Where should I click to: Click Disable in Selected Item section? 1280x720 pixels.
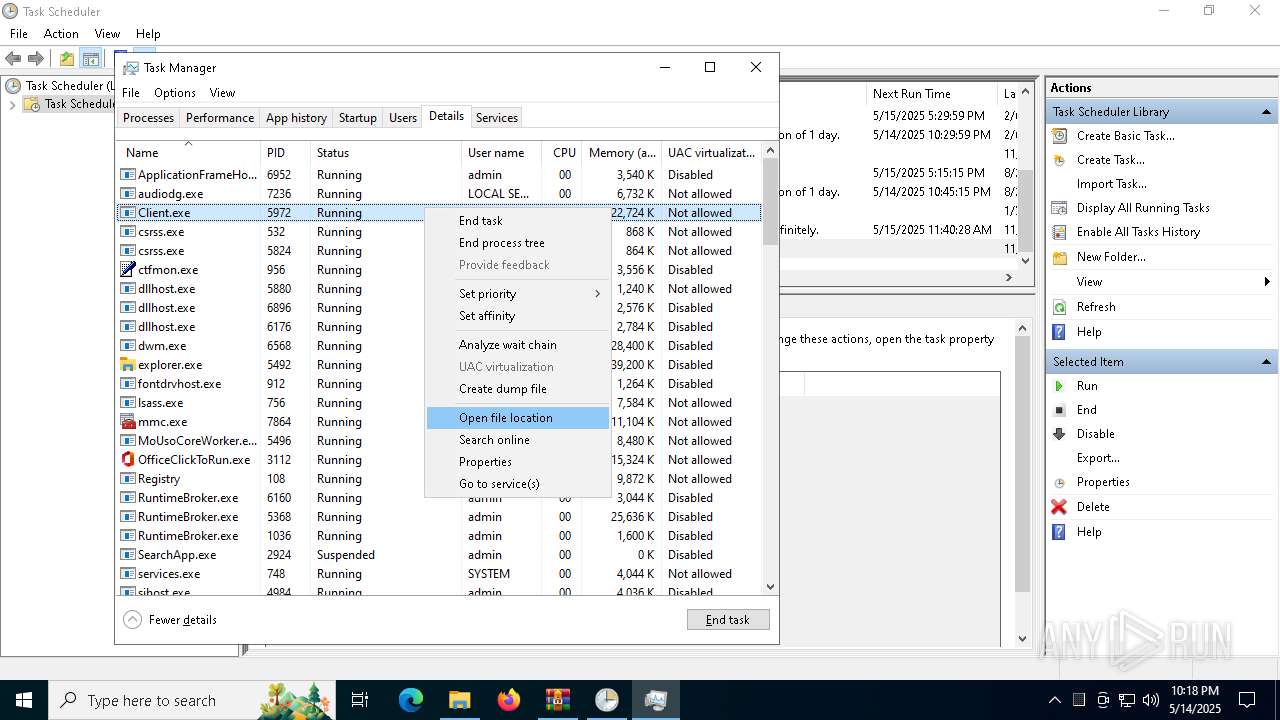tap(1095, 434)
